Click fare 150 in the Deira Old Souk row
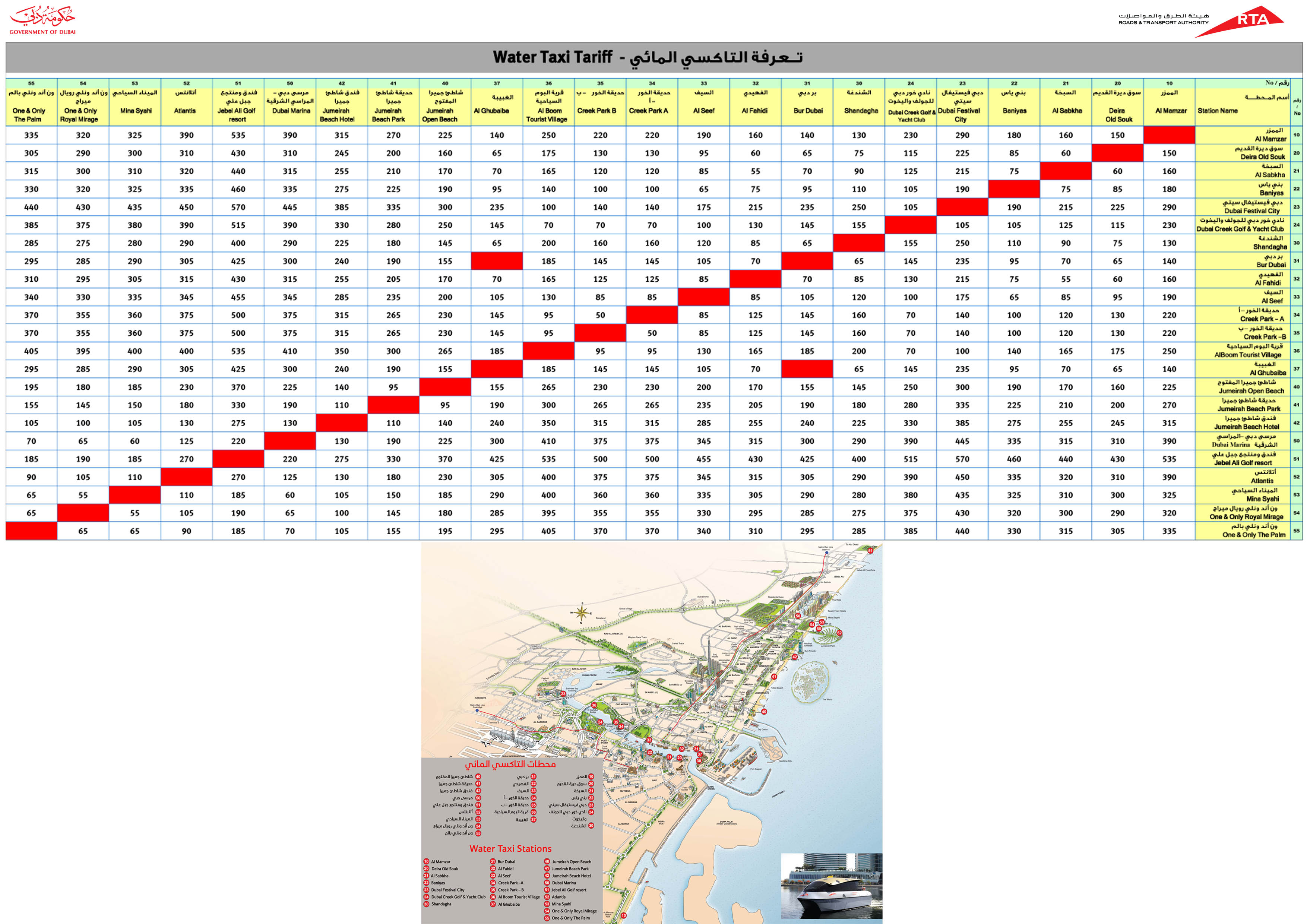 point(1169,153)
